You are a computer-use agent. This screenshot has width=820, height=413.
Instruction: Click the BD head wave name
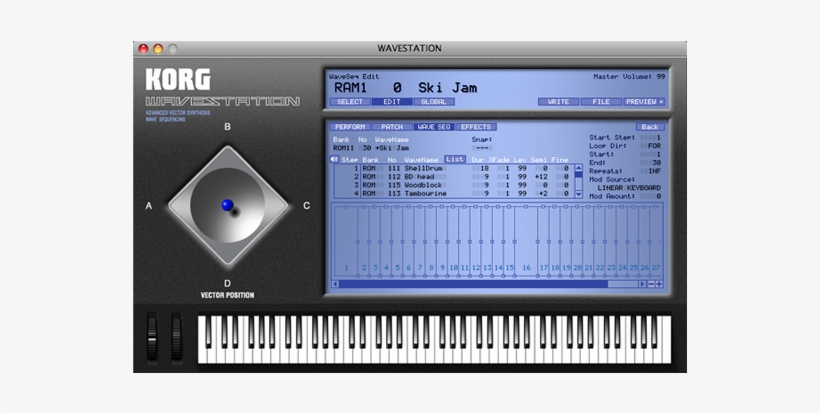[419, 177]
